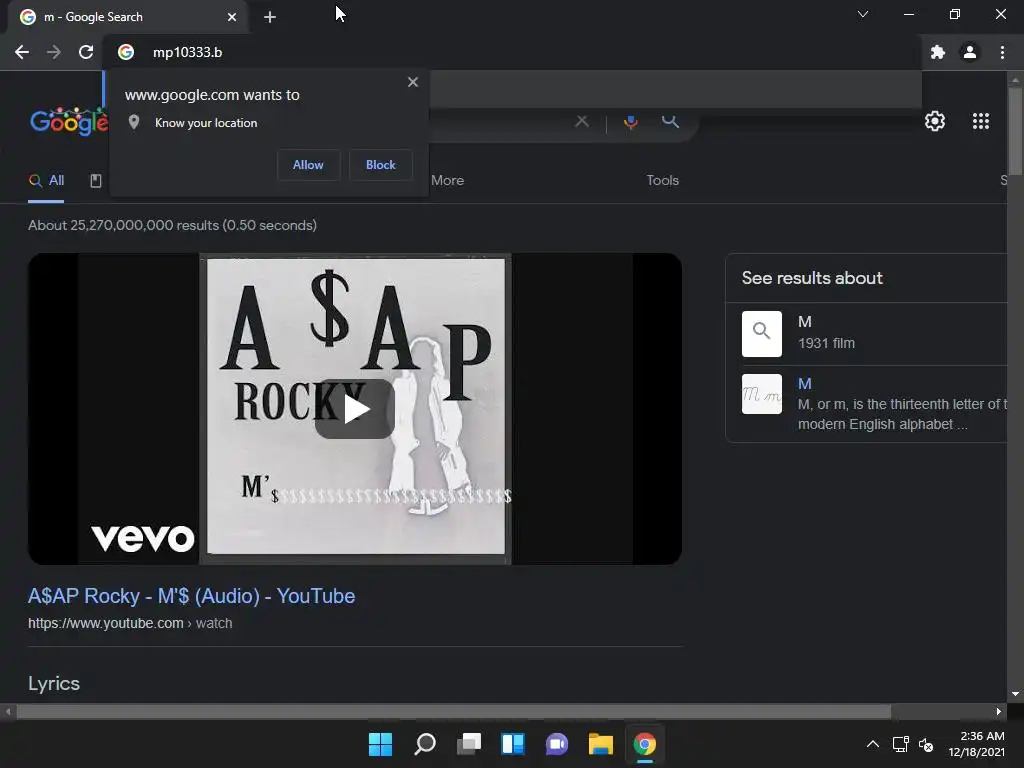Open the Windows Start menu
Image resolution: width=1024 pixels, height=768 pixels.
pyautogui.click(x=380, y=744)
